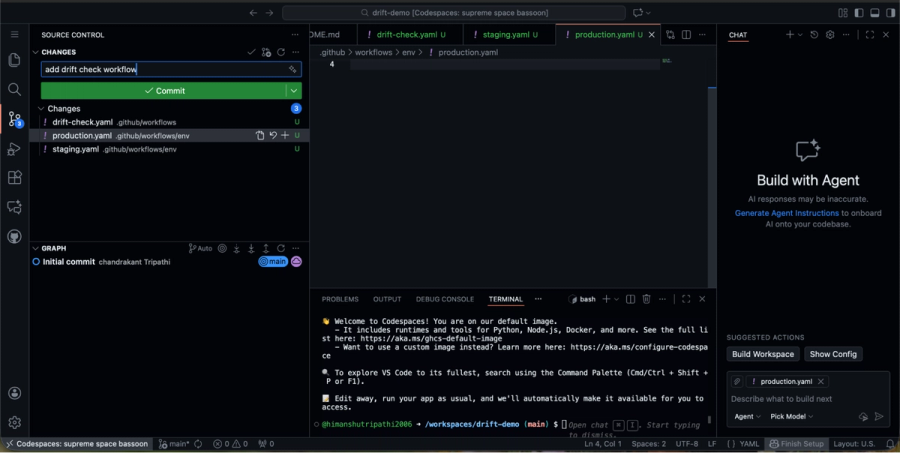Open production.yaml file icon in changes row
This screenshot has height=453, width=900.
[259, 135]
